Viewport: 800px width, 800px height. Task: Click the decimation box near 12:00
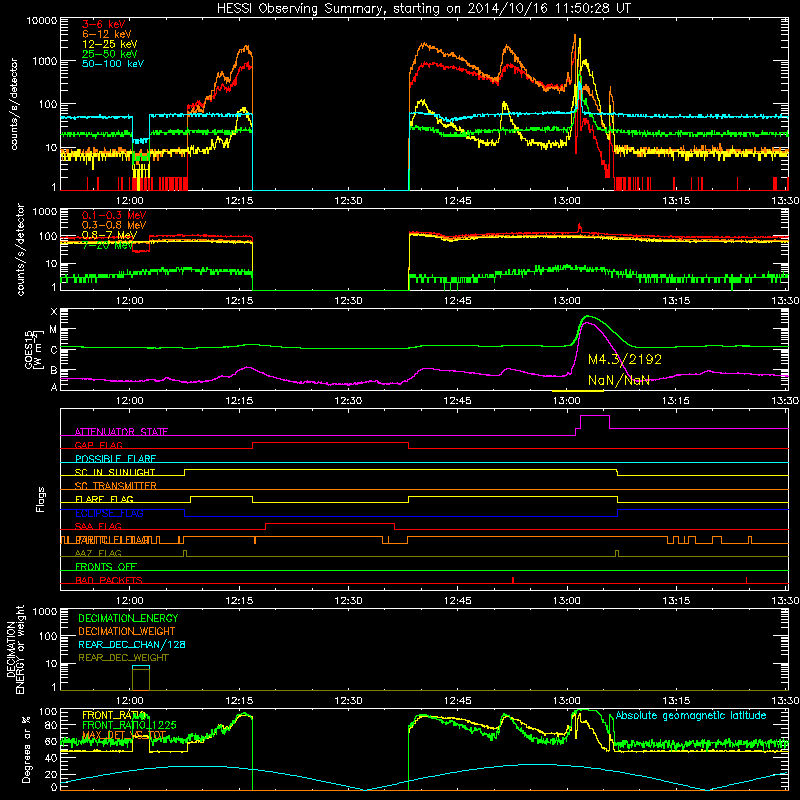tap(141, 678)
